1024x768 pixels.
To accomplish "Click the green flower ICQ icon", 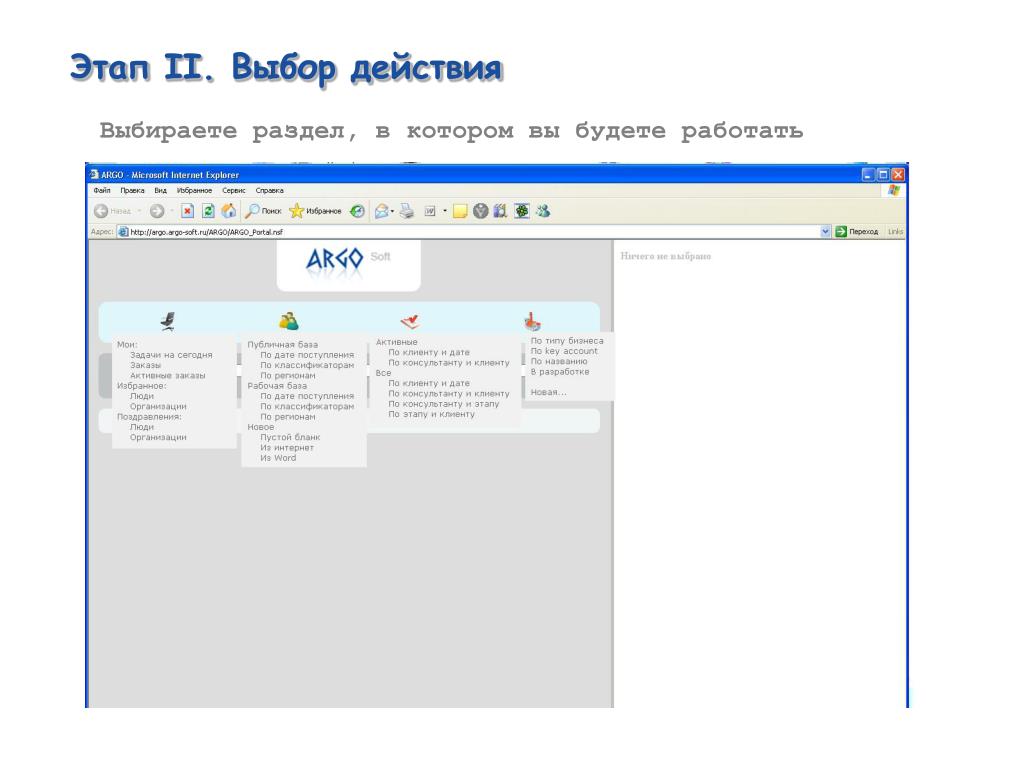I will 522,211.
